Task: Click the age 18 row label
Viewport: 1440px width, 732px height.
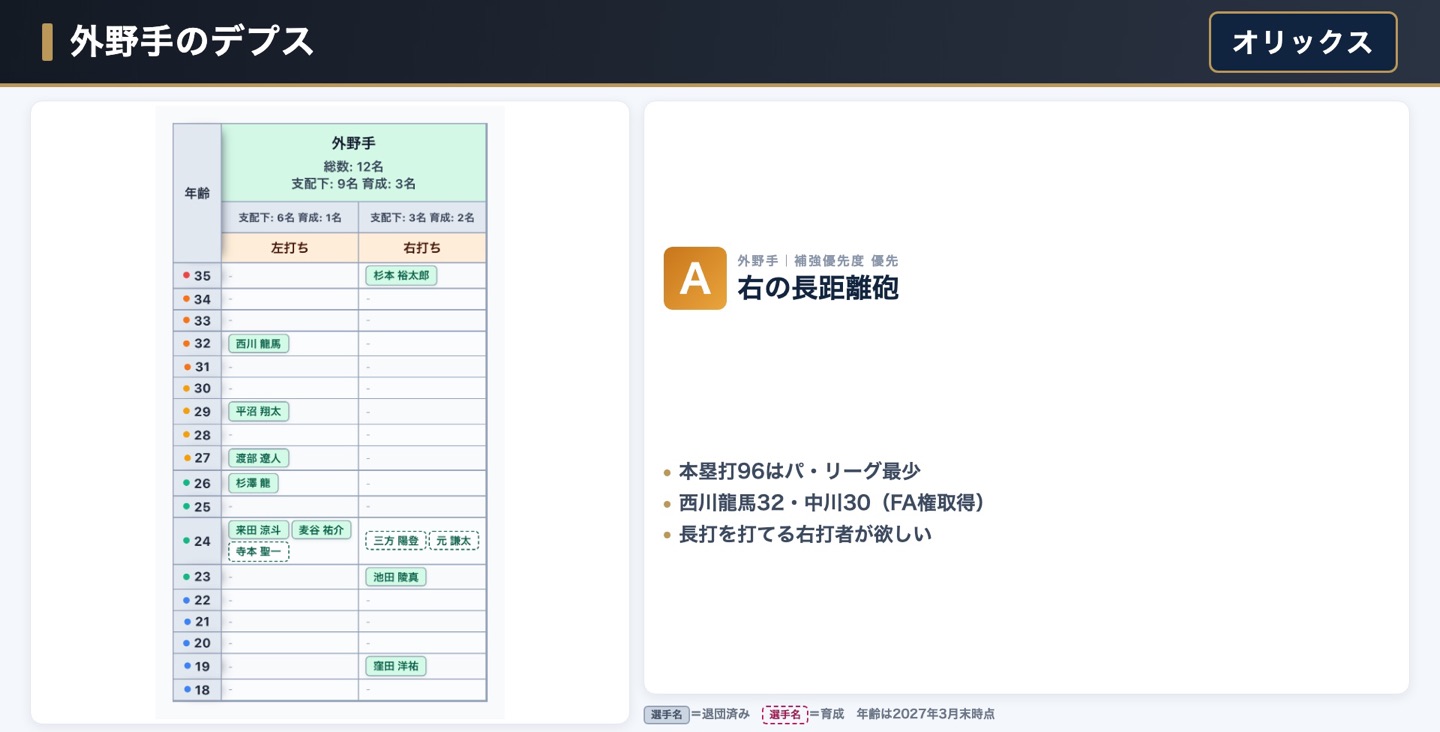Action: [x=197, y=690]
